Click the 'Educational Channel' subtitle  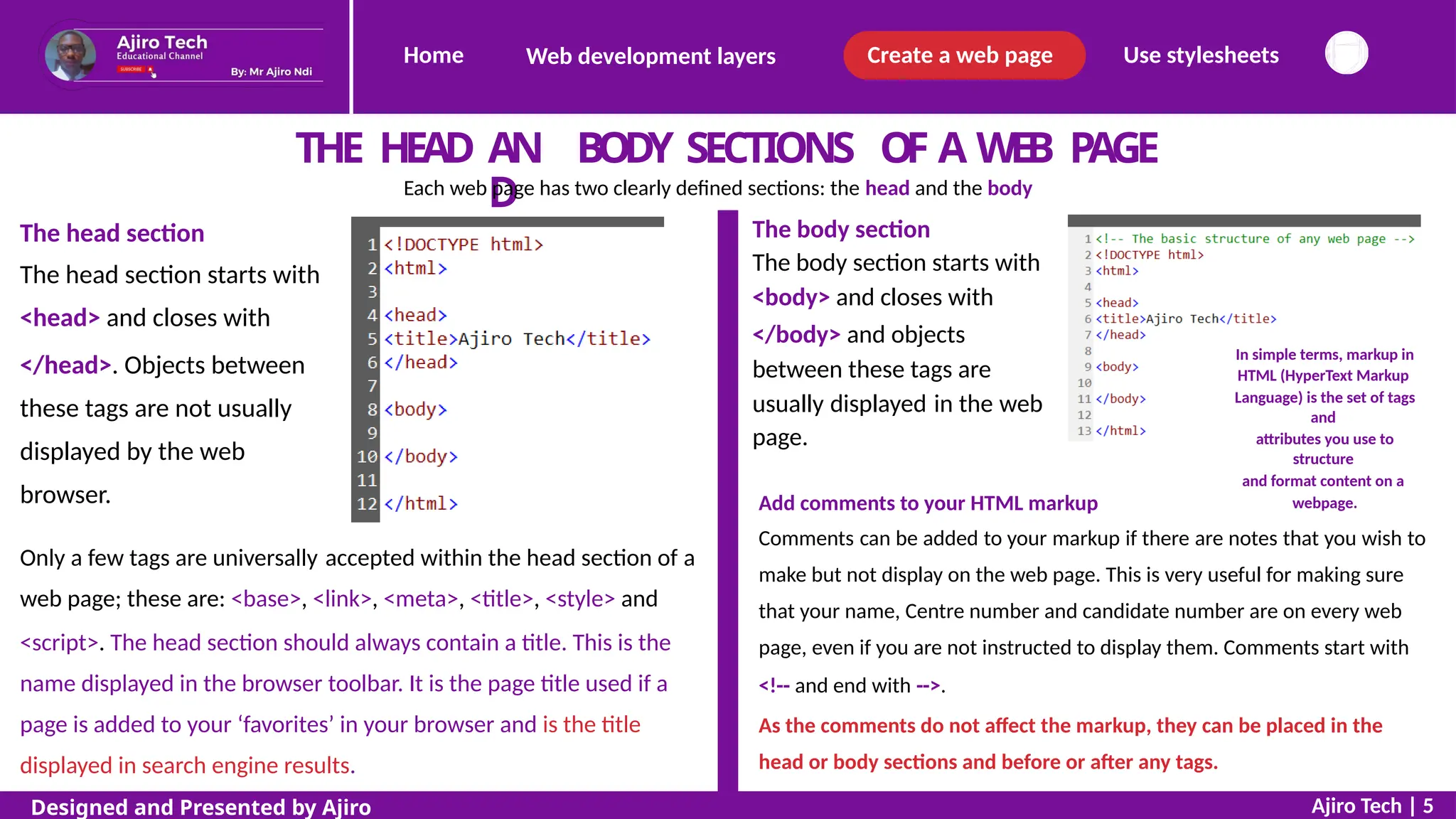[160, 56]
